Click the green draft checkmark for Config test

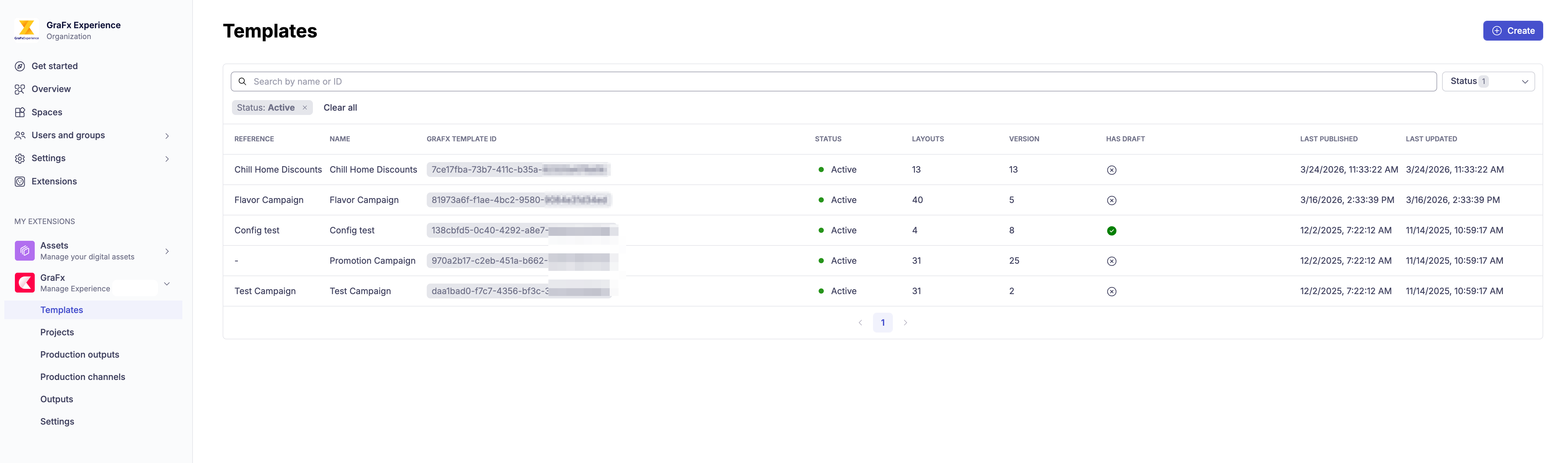(1112, 231)
